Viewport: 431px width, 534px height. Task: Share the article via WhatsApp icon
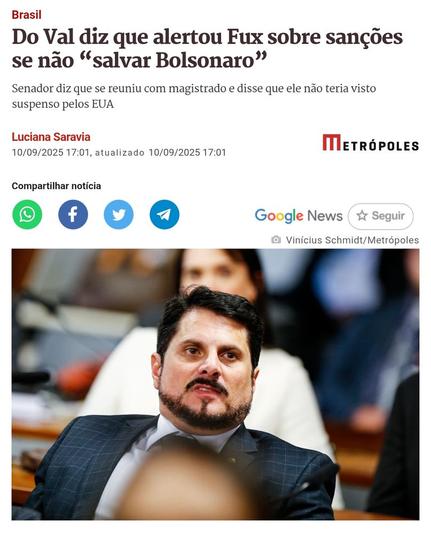[x=27, y=215]
